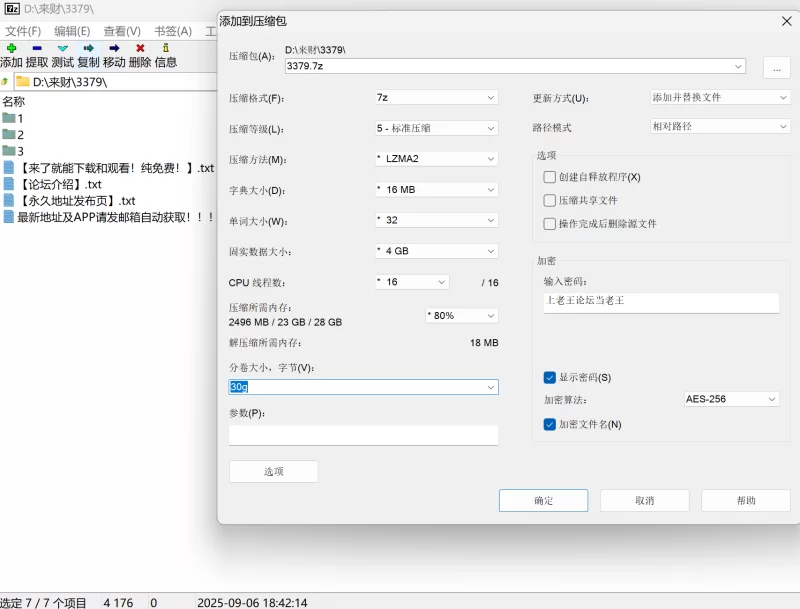Click the OK (确定) button

543,500
